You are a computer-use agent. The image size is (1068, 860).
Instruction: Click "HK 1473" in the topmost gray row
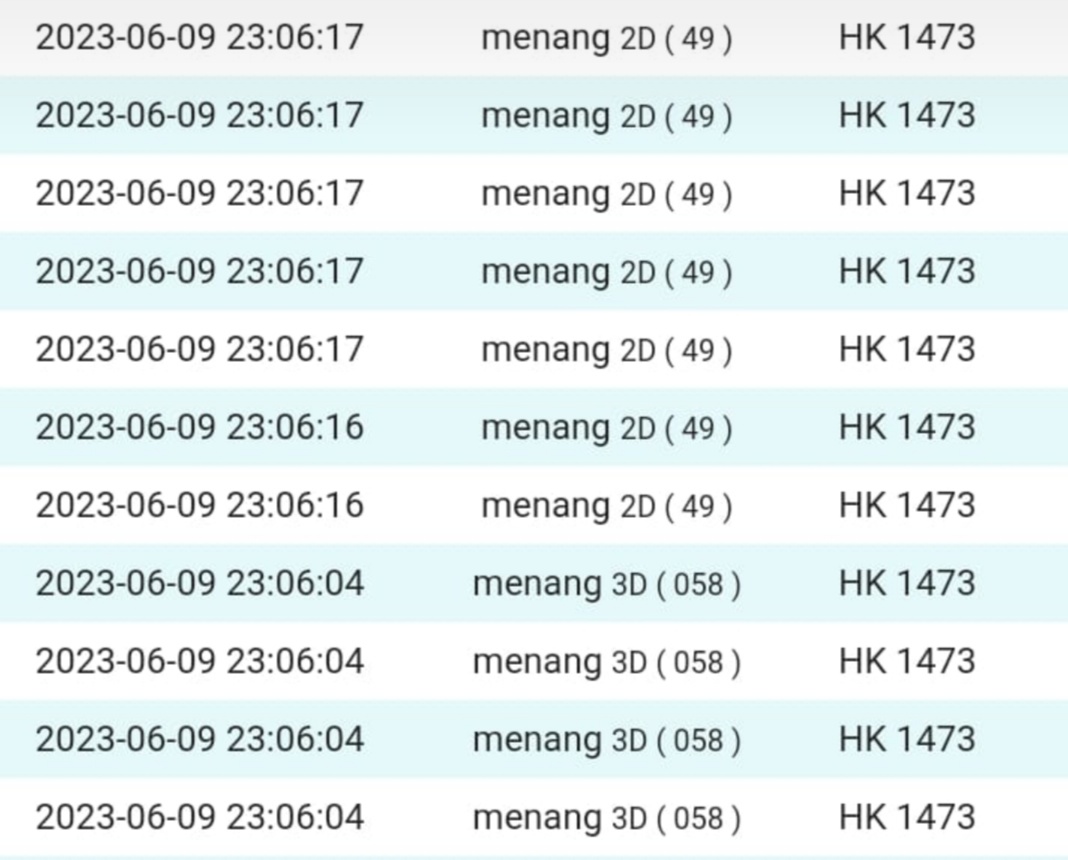tap(906, 38)
